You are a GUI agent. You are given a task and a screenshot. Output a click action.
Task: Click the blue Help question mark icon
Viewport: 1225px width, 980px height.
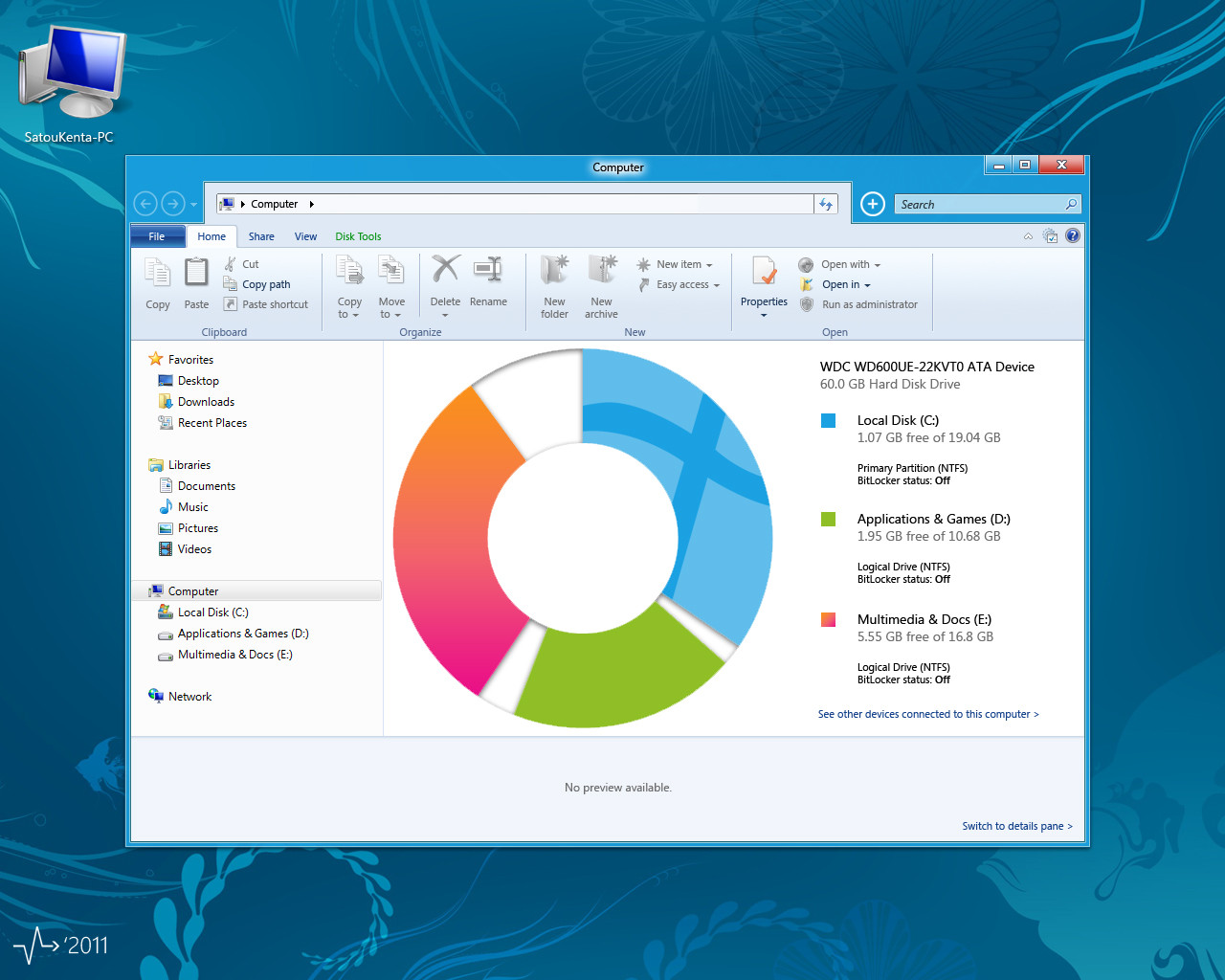1073,235
